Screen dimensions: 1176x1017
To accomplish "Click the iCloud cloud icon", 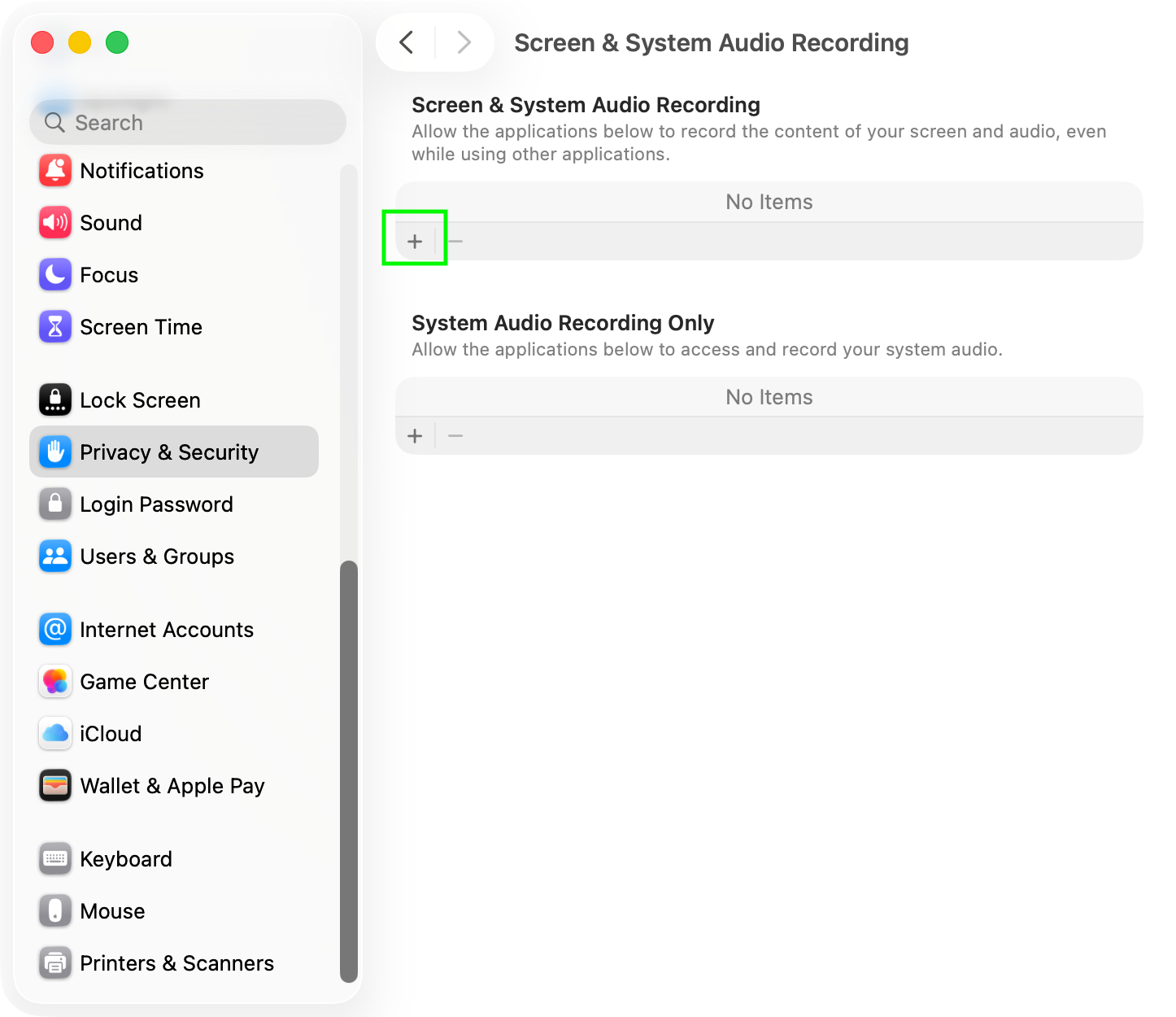I will pos(55,734).
